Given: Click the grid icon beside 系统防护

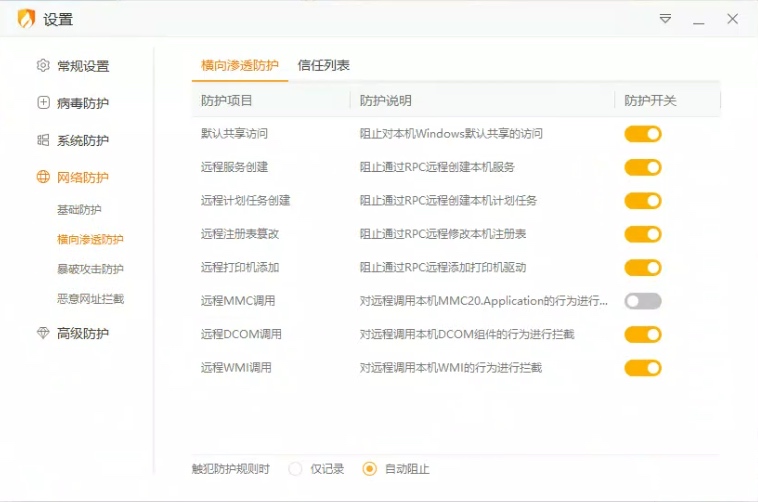Looking at the screenshot, I should tap(43, 140).
